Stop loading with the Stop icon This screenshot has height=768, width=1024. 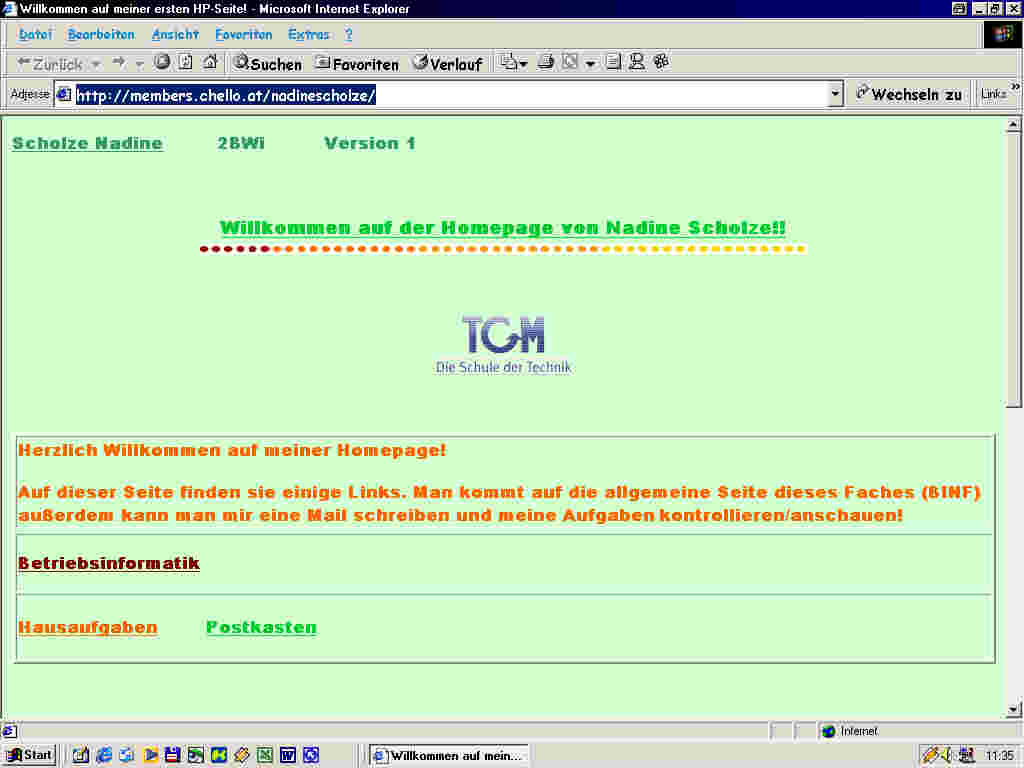pyautogui.click(x=162, y=62)
